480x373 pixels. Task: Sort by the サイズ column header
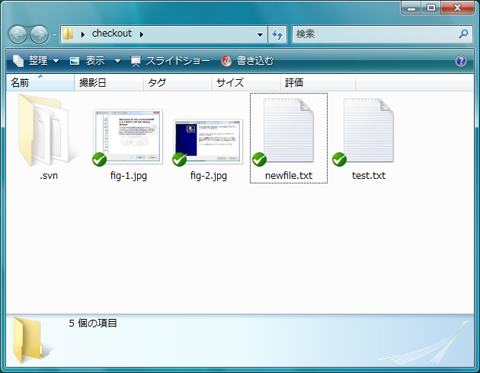[x=246, y=83]
